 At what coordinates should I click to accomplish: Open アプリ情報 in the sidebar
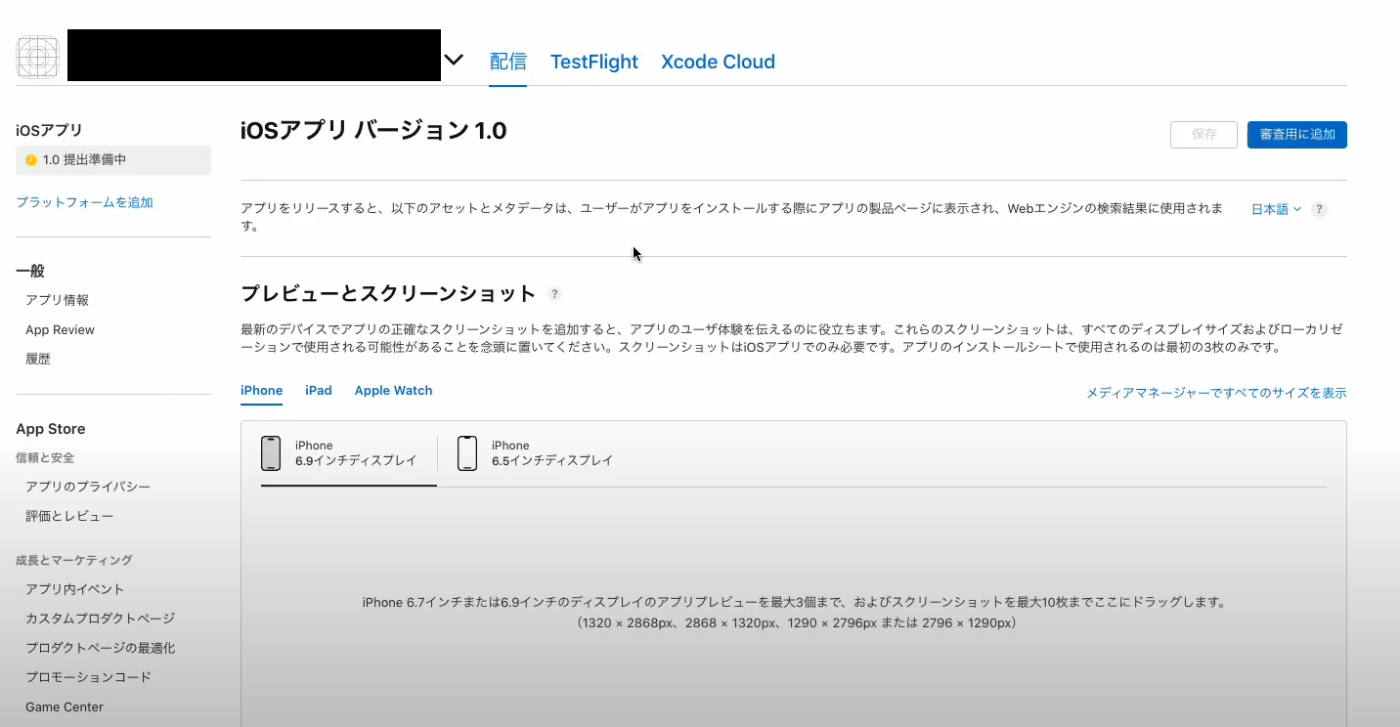coord(57,300)
